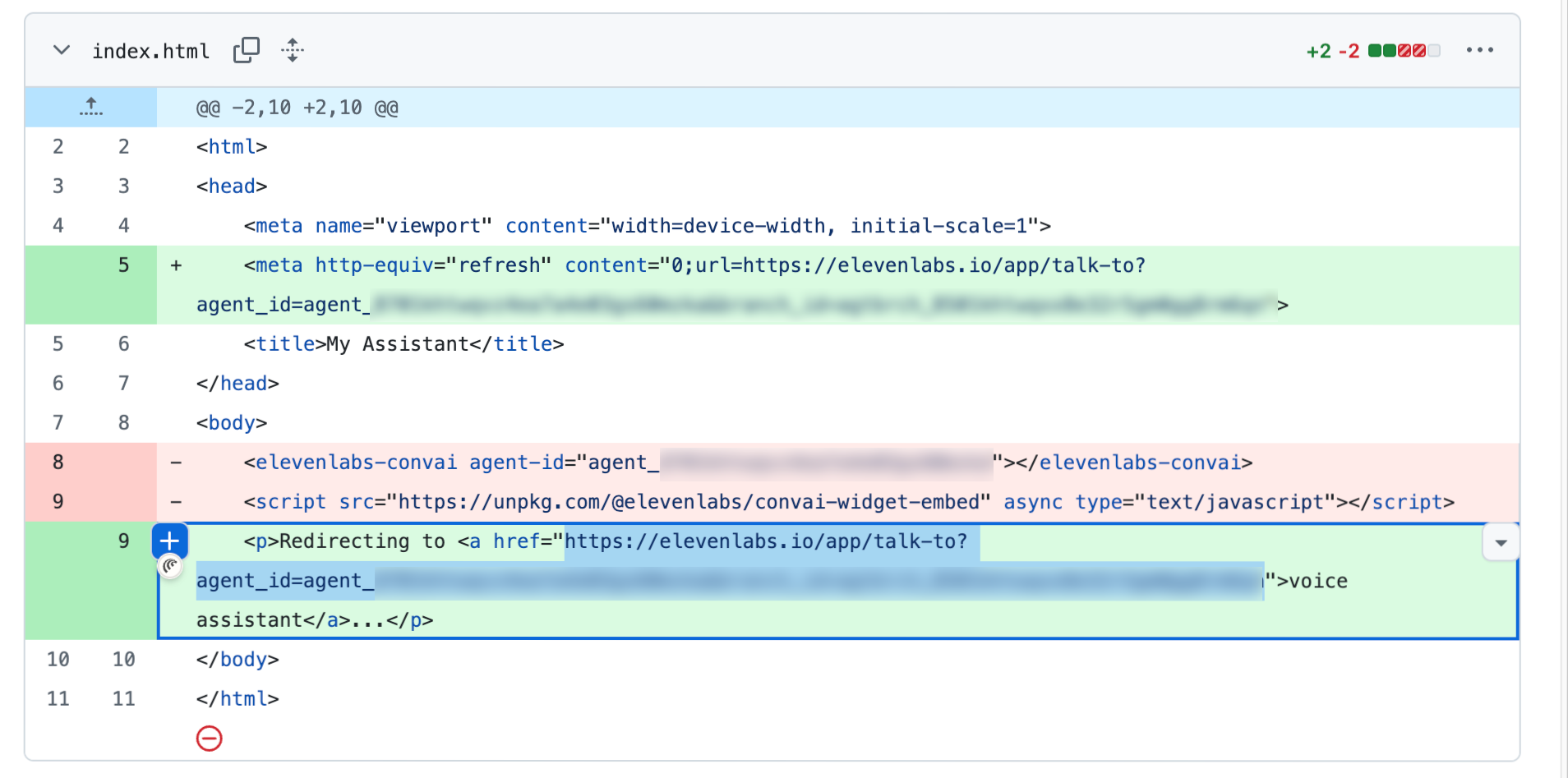This screenshot has height=778, width=1568.
Task: Open dropdown arrow beside highlighted line 9
Action: (x=1501, y=542)
